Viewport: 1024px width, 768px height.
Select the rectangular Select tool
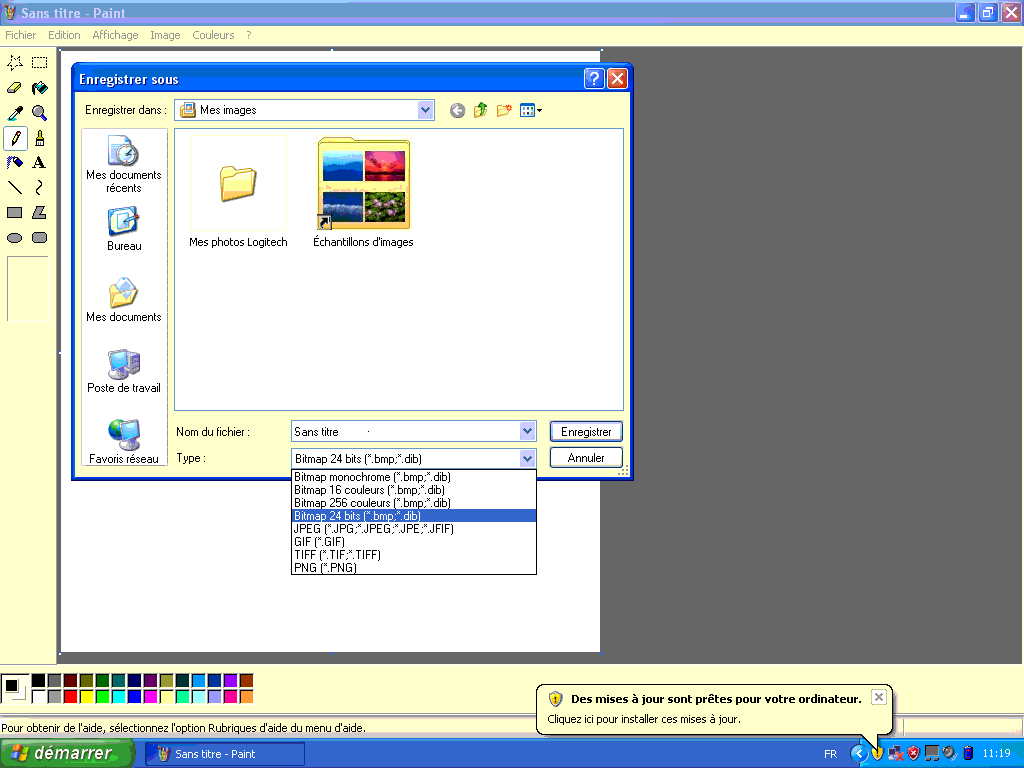click(40, 63)
